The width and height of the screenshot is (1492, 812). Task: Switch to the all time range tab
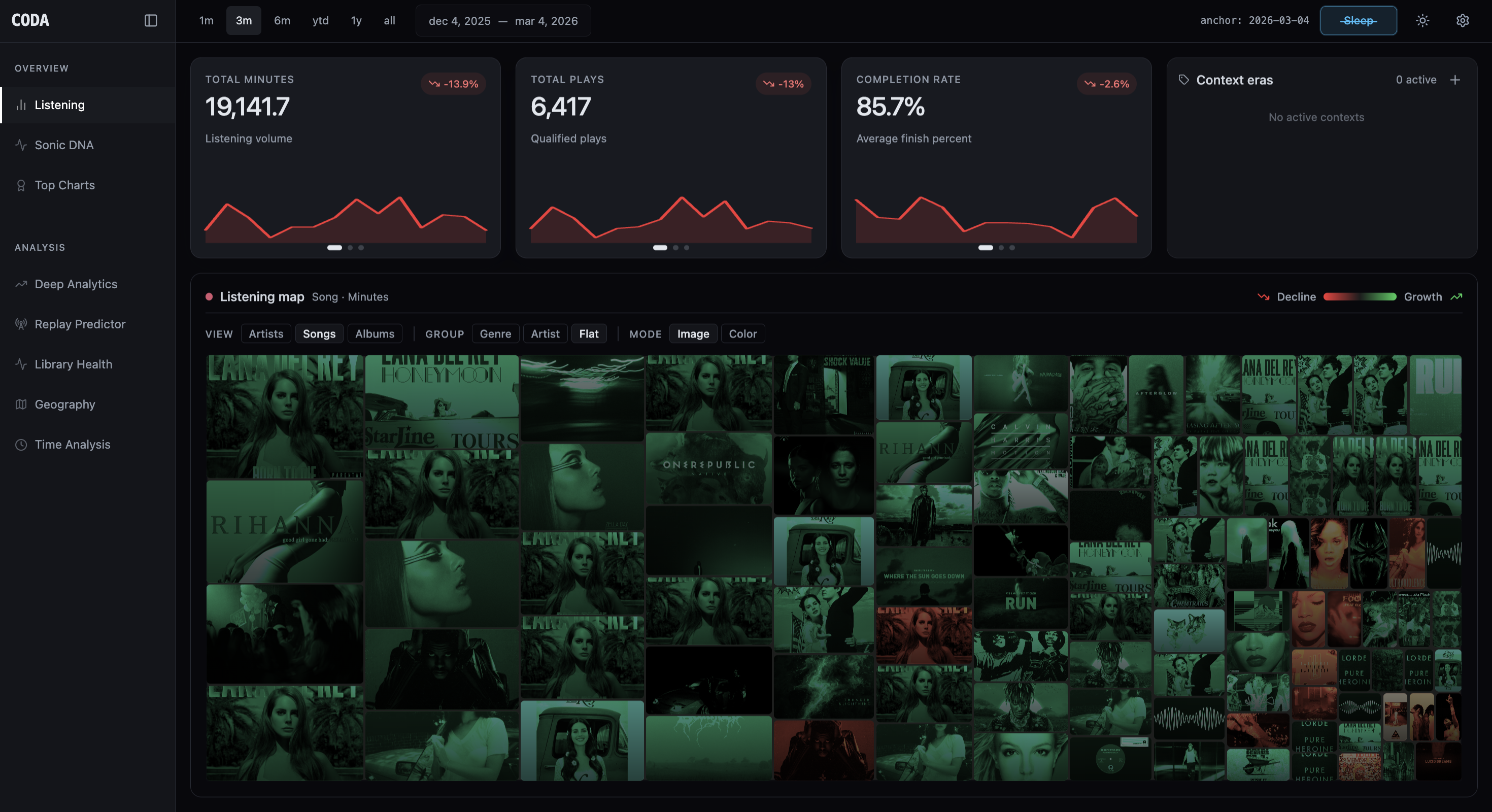[x=389, y=20]
